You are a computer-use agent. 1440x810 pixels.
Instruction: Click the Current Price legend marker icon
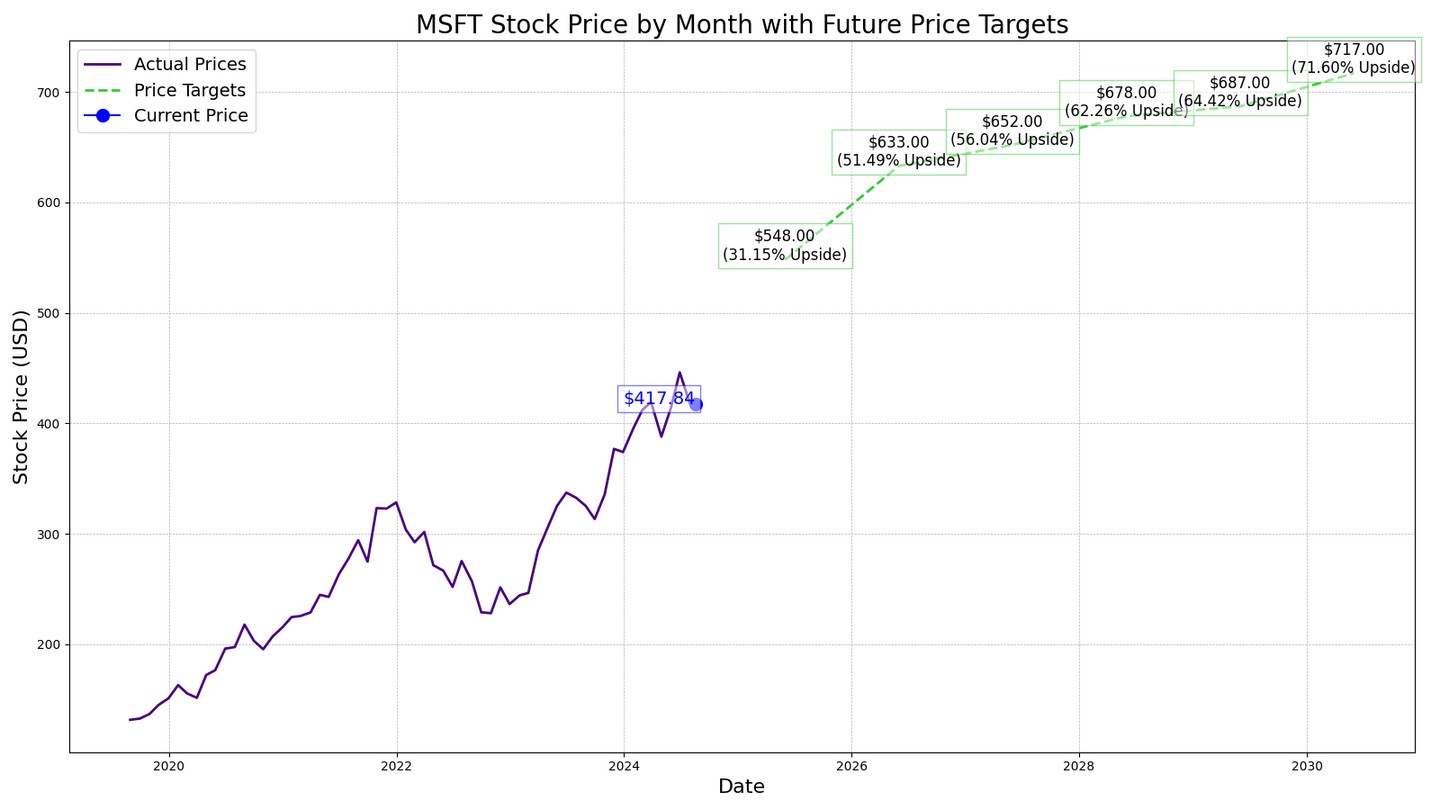pos(103,116)
